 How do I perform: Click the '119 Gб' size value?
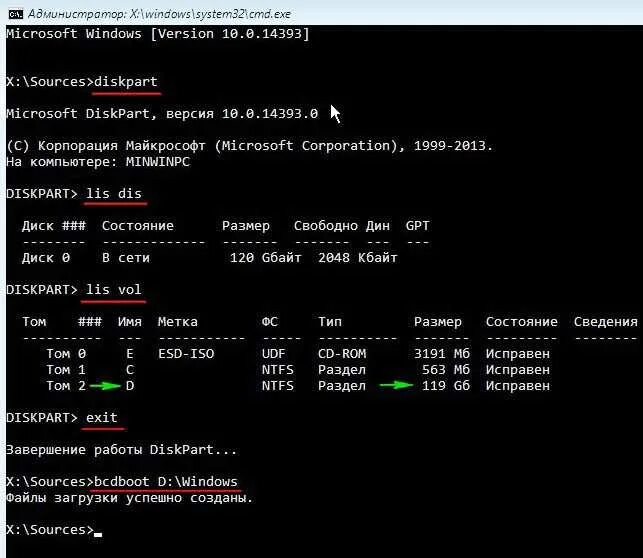(446, 386)
